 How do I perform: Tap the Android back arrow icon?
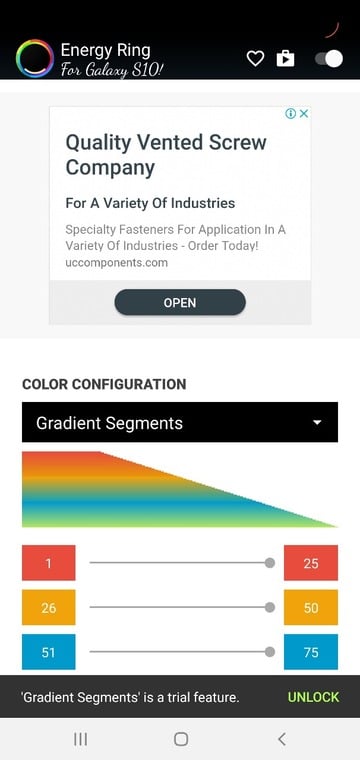282,739
